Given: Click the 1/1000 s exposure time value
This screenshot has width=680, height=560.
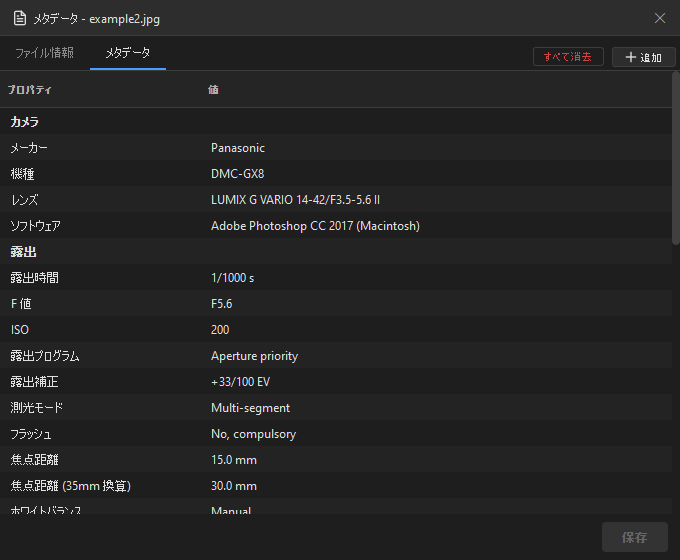Looking at the screenshot, I should pyautogui.click(x=232, y=278).
